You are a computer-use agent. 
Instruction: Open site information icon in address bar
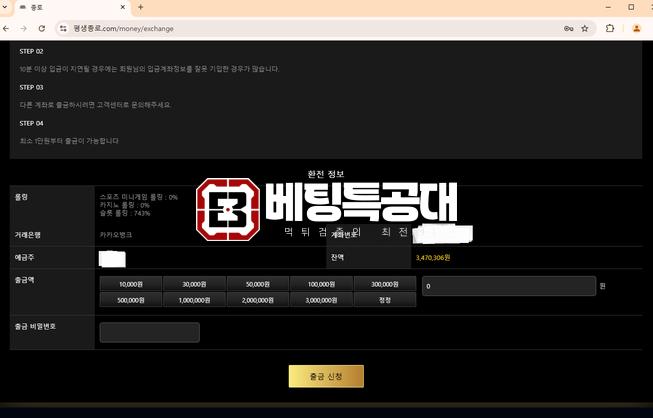(63, 29)
